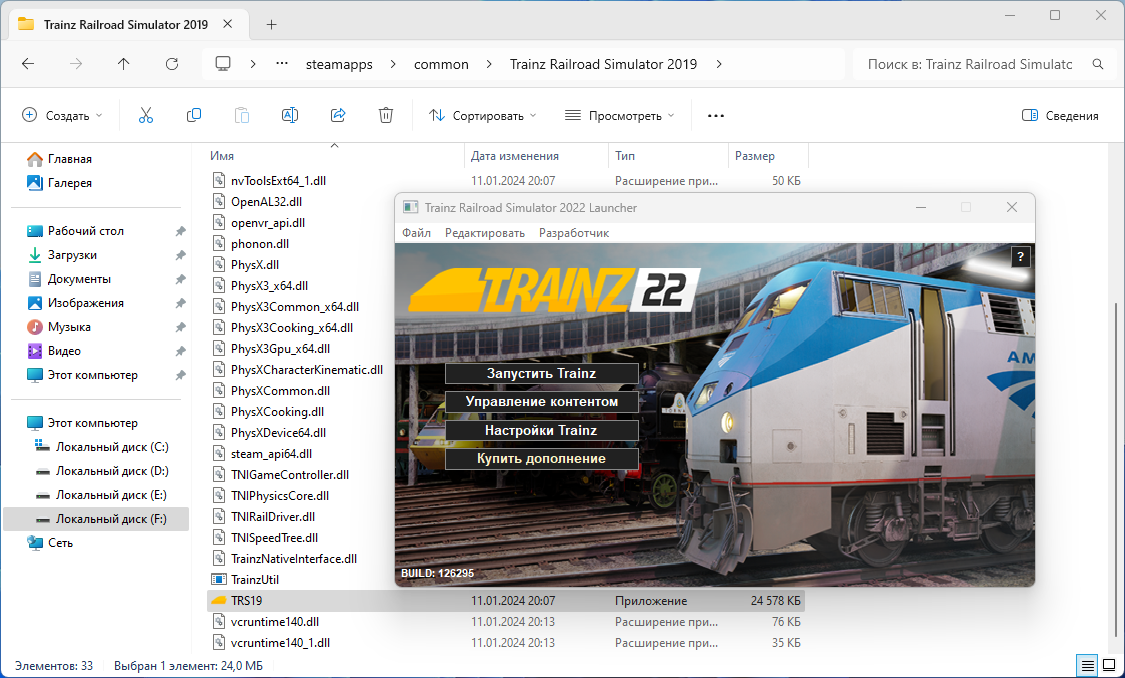This screenshot has height=678, width=1125.
Task: Click the question mark help icon in launcher
Action: (1020, 257)
